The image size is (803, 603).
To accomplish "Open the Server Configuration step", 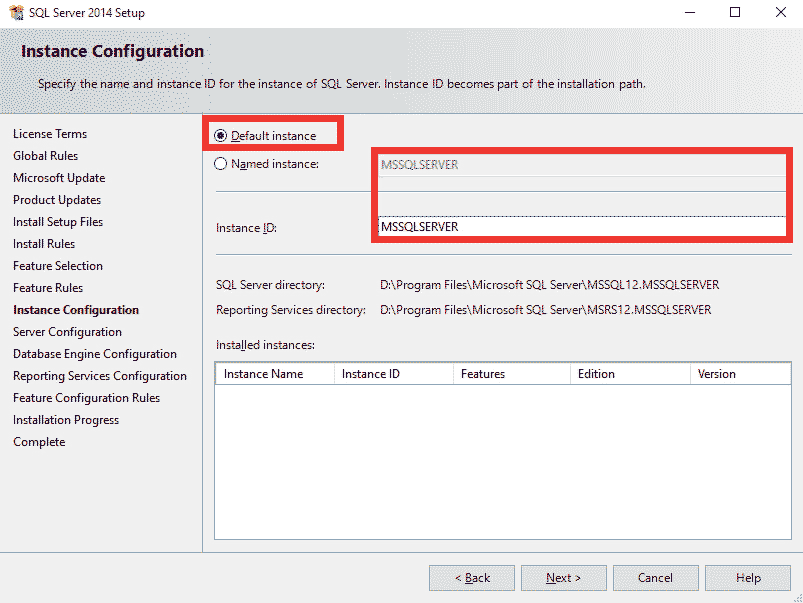I will 67,331.
